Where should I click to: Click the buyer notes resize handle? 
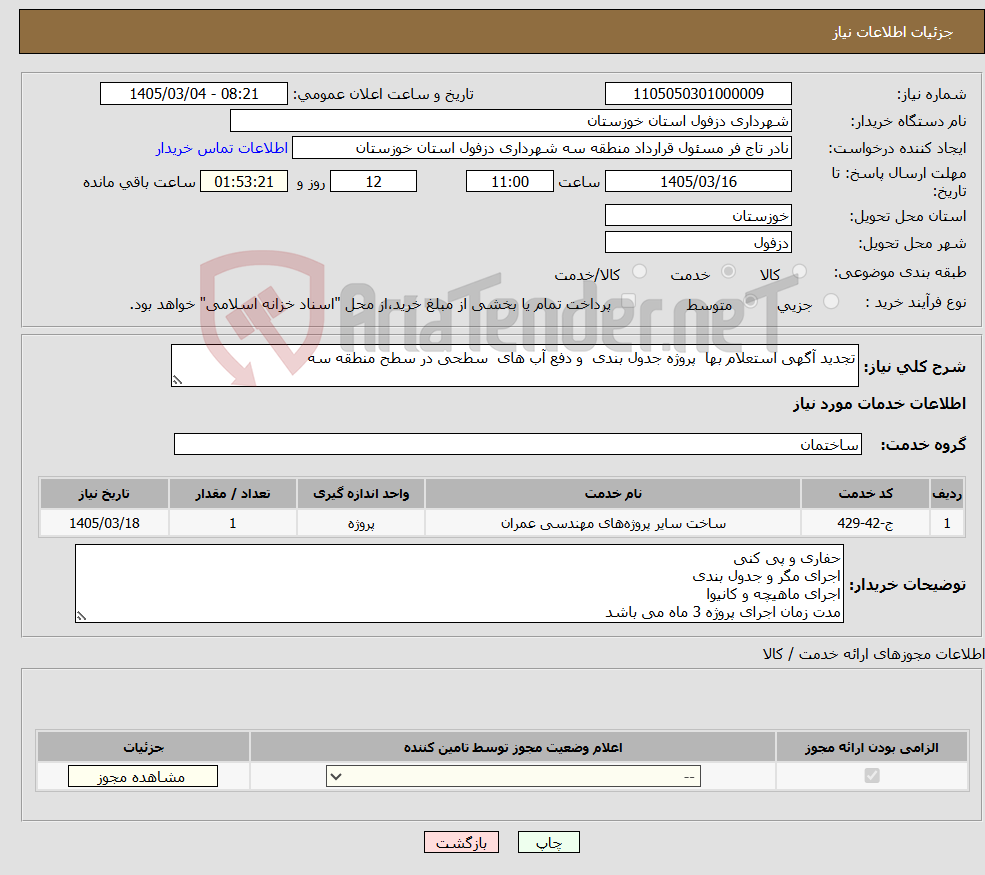81,616
